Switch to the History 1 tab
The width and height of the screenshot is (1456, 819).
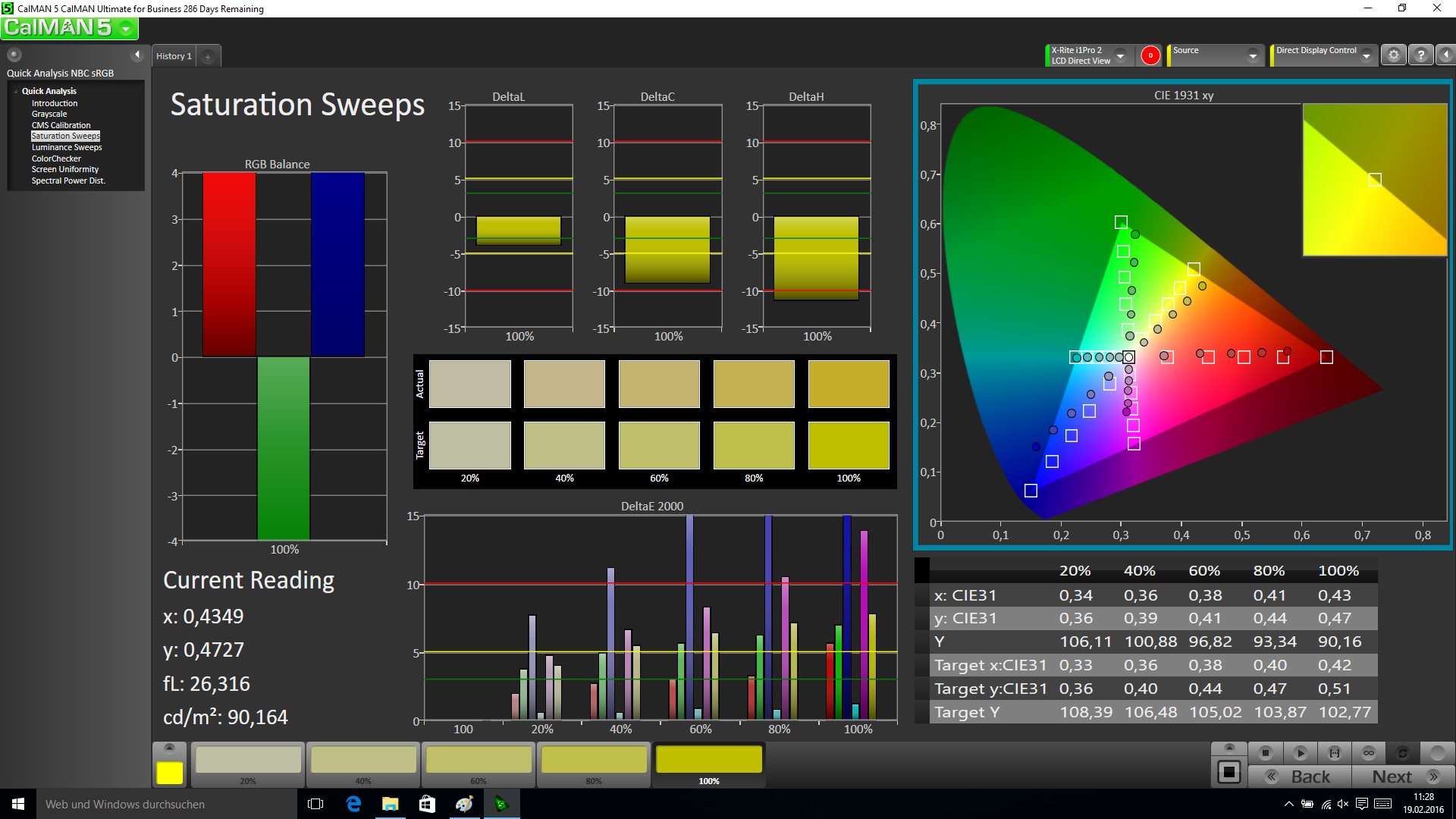(174, 56)
